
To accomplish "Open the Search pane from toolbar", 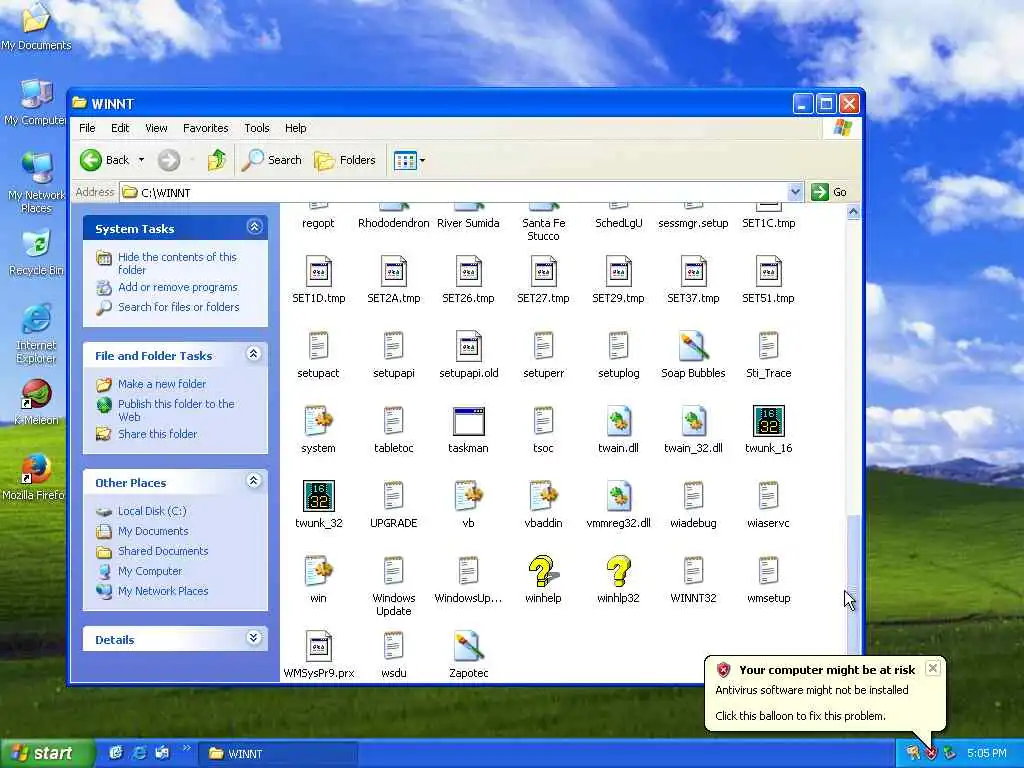I will tap(272, 160).
